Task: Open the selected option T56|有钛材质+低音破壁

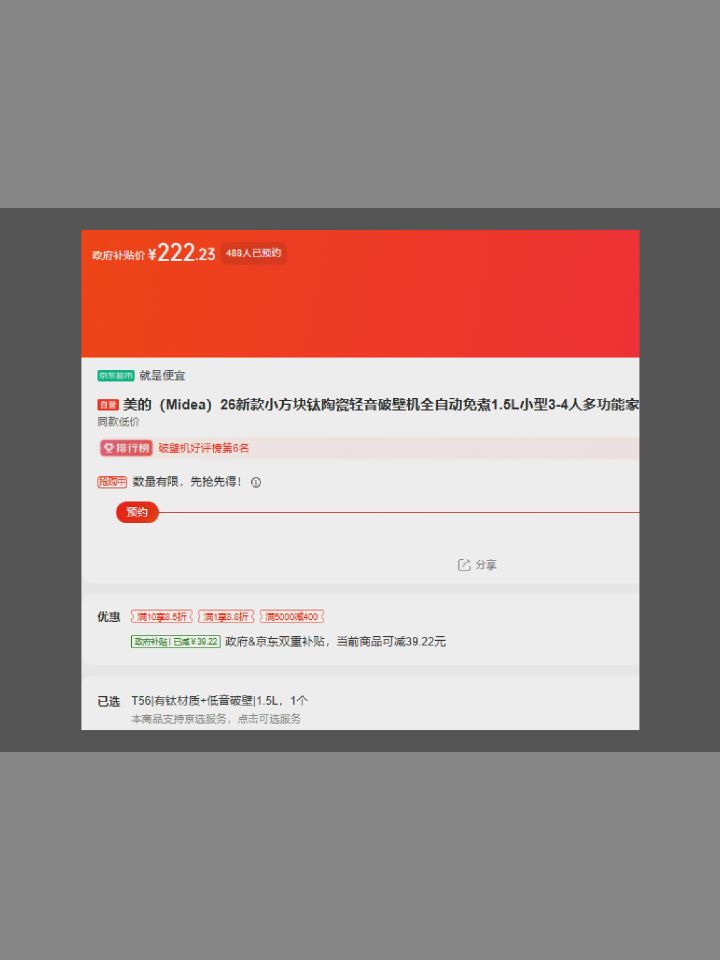Action: coord(220,700)
